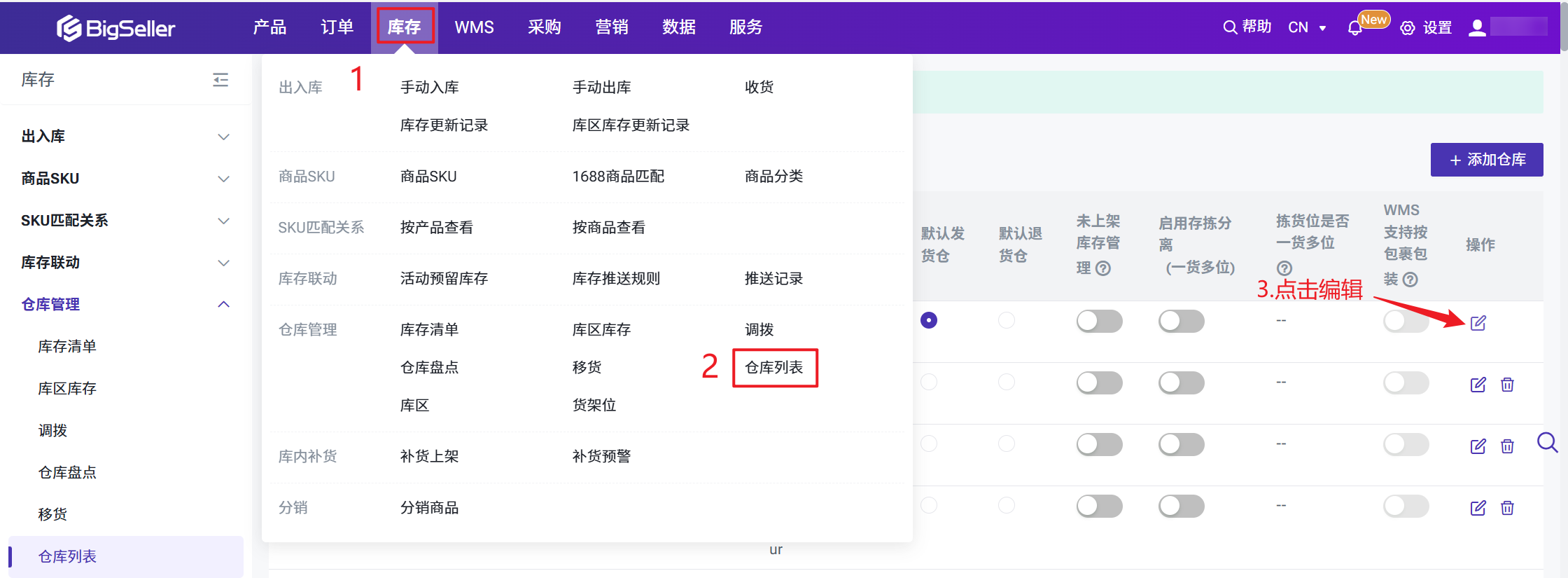Toggle 启用存拣分离 switch in the second row
This screenshot has height=578, width=1568.
point(1181,383)
